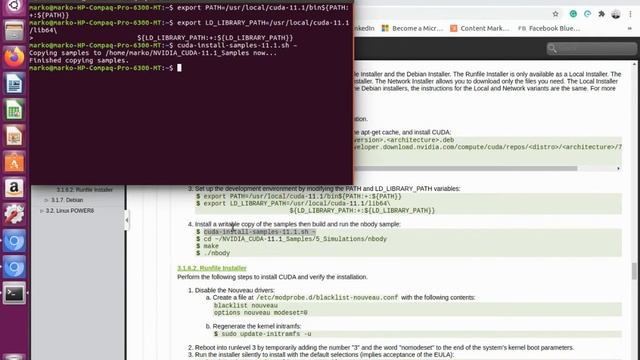
Task: Open the green Grammarly extension icon
Action: coord(573,14)
